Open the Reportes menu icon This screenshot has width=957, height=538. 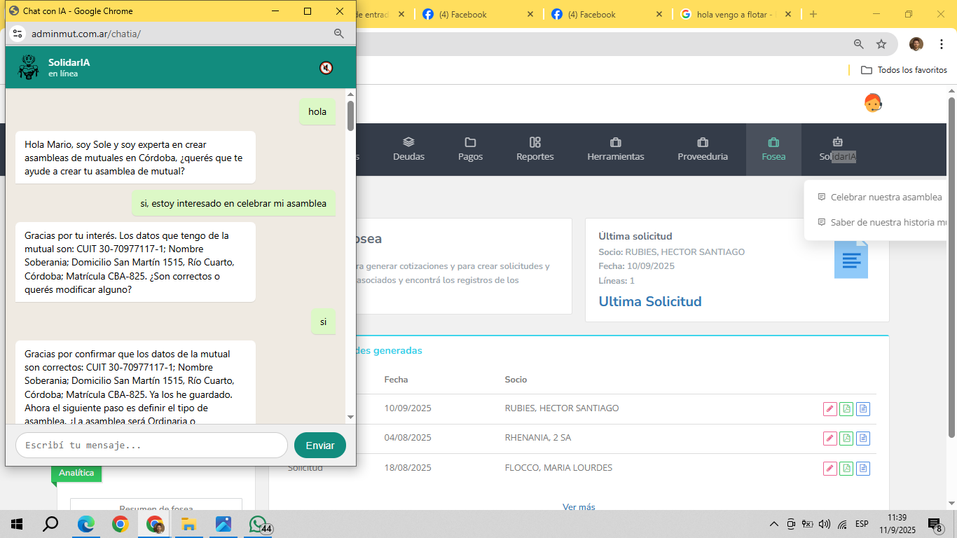(535, 142)
